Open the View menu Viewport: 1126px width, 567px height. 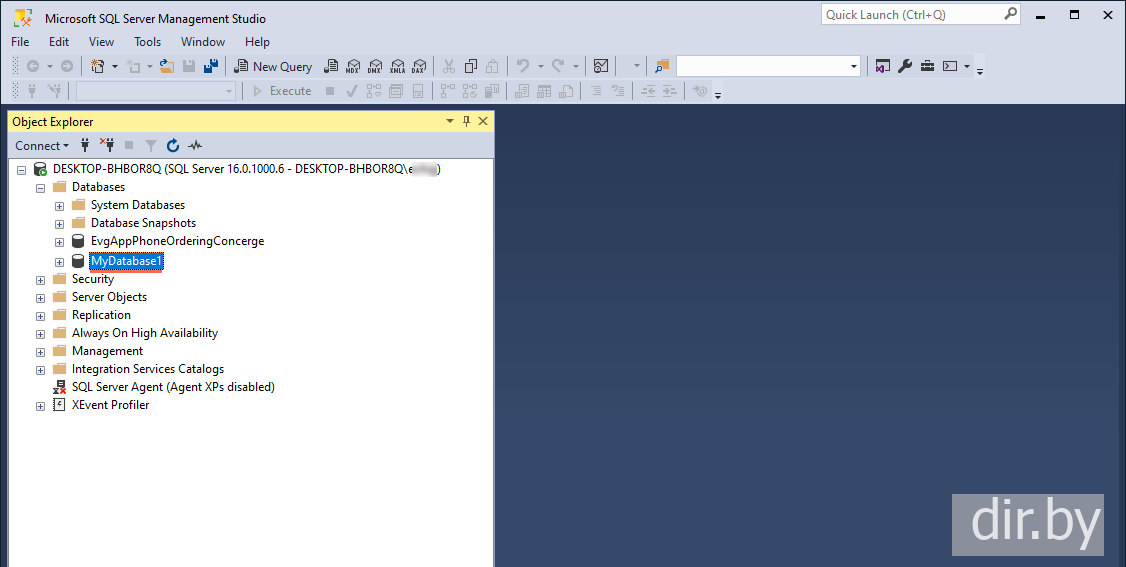point(101,42)
